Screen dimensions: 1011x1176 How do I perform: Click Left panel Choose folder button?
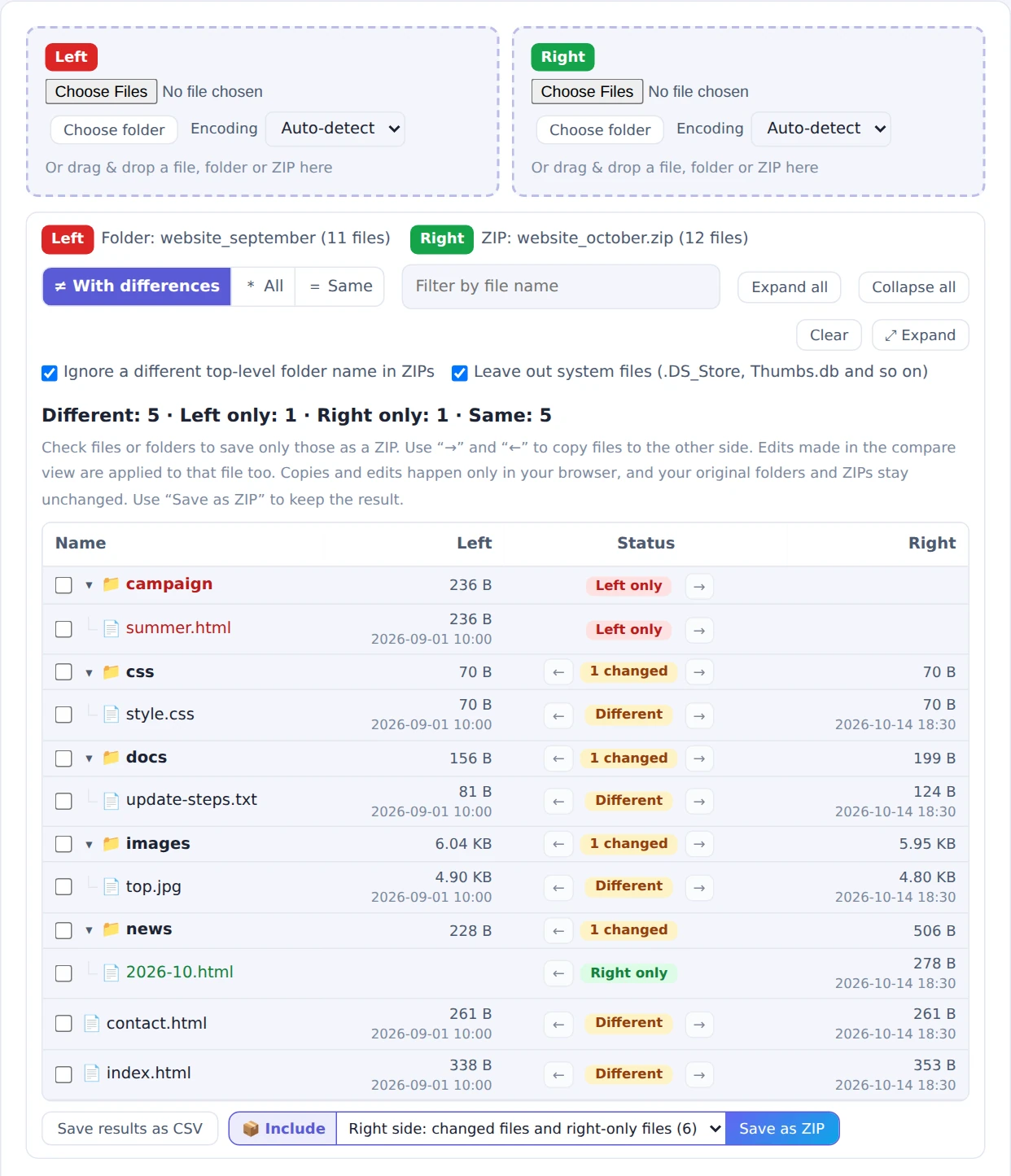pos(114,129)
